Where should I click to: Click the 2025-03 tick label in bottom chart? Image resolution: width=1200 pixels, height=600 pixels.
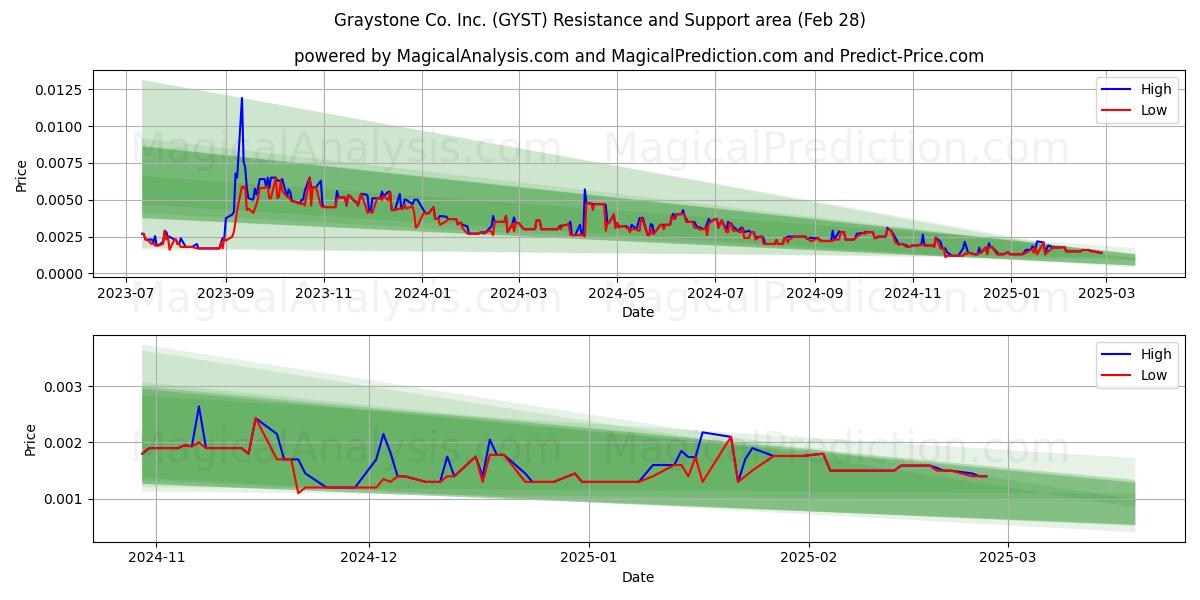click(1007, 558)
